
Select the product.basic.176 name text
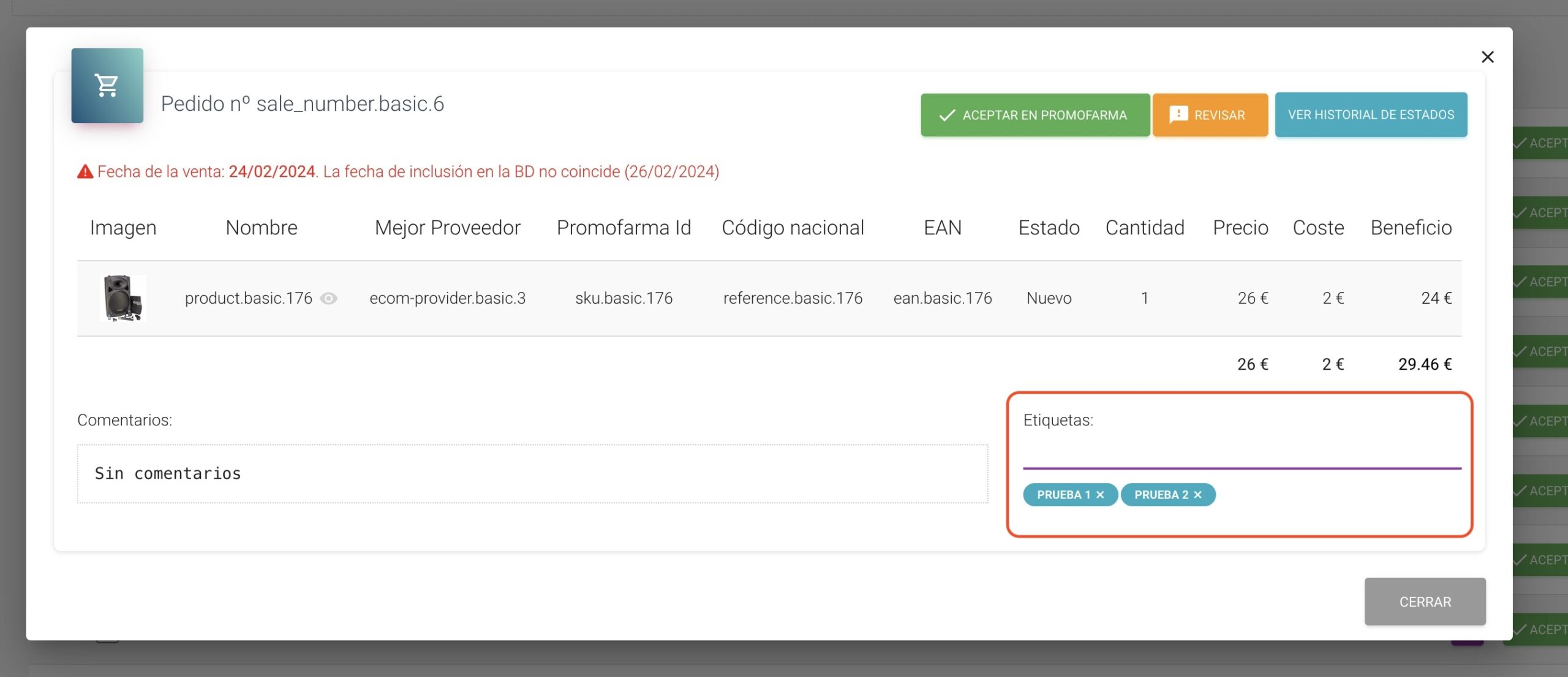tap(248, 299)
